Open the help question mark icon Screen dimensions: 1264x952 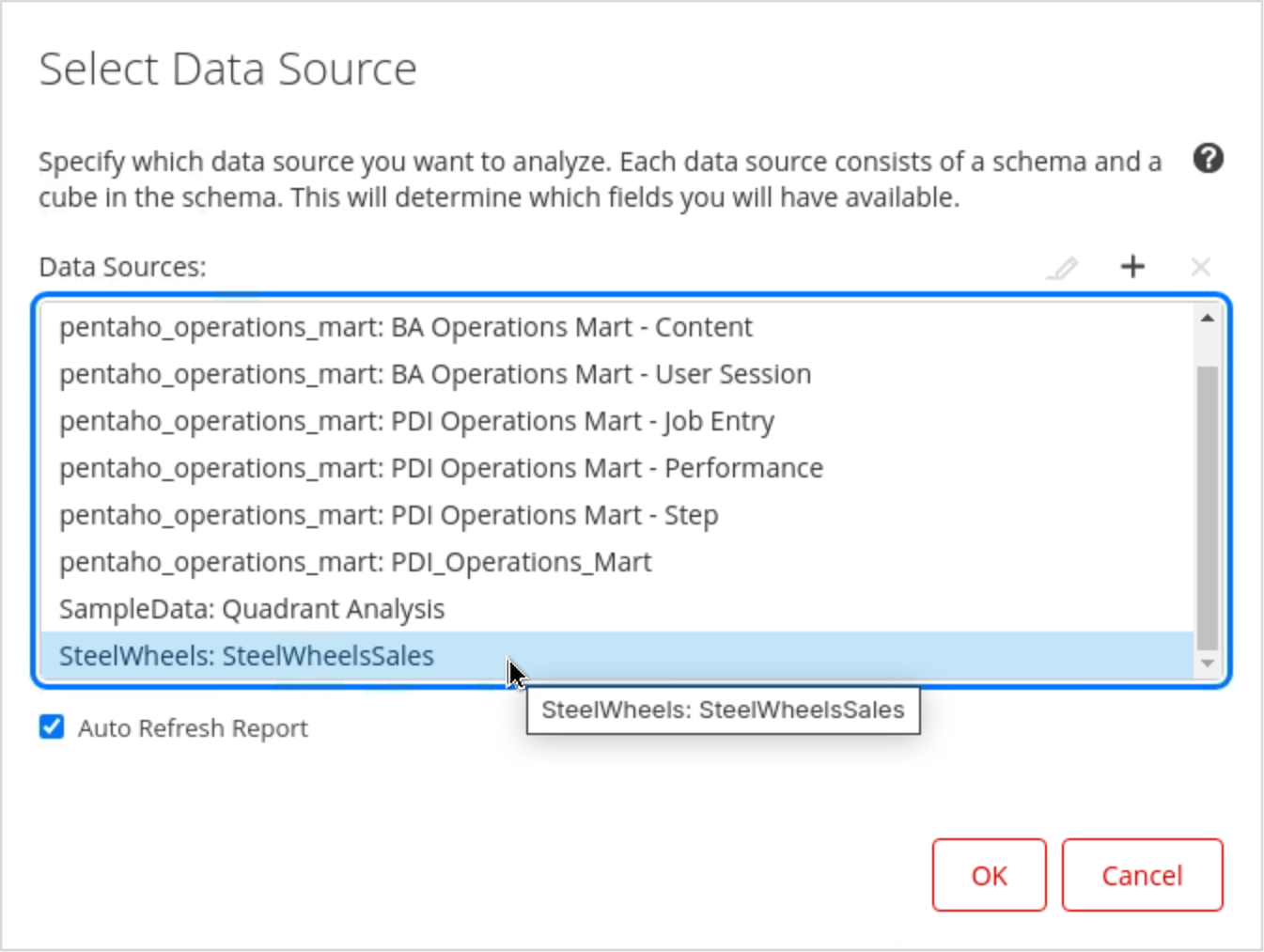[1209, 158]
